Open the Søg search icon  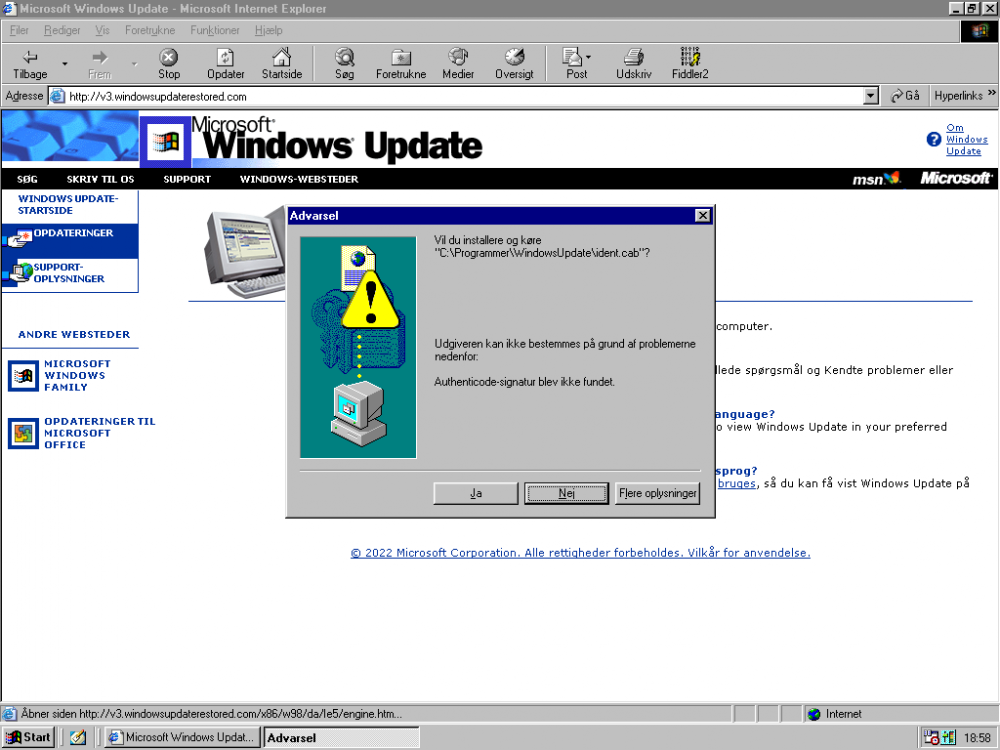pos(344,58)
